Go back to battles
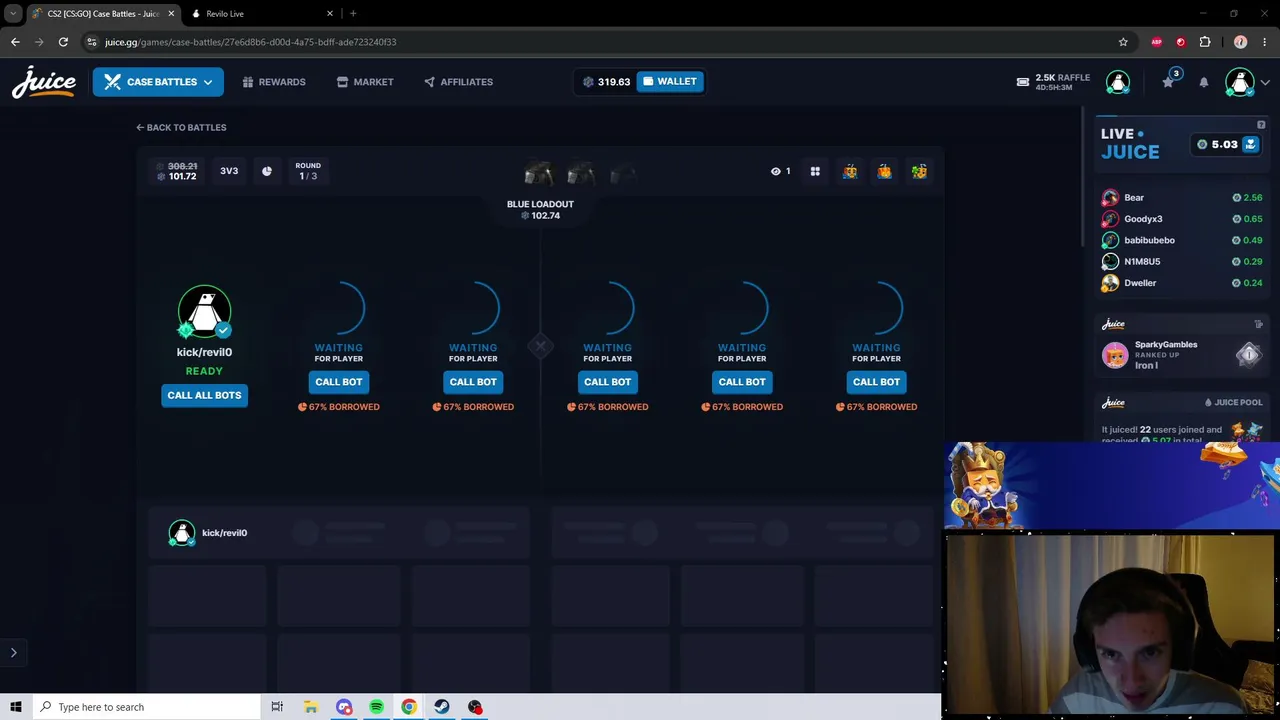Viewport: 1280px width, 720px height. click(181, 127)
